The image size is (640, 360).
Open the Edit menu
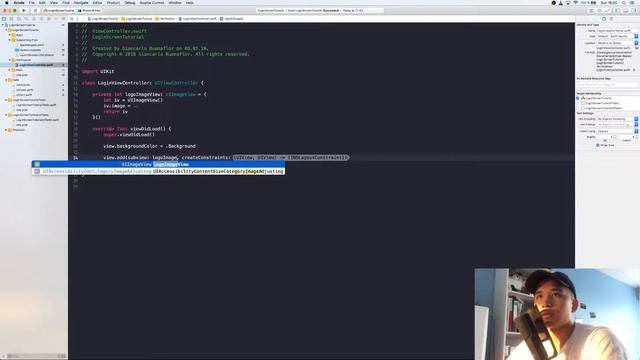[42, 2]
